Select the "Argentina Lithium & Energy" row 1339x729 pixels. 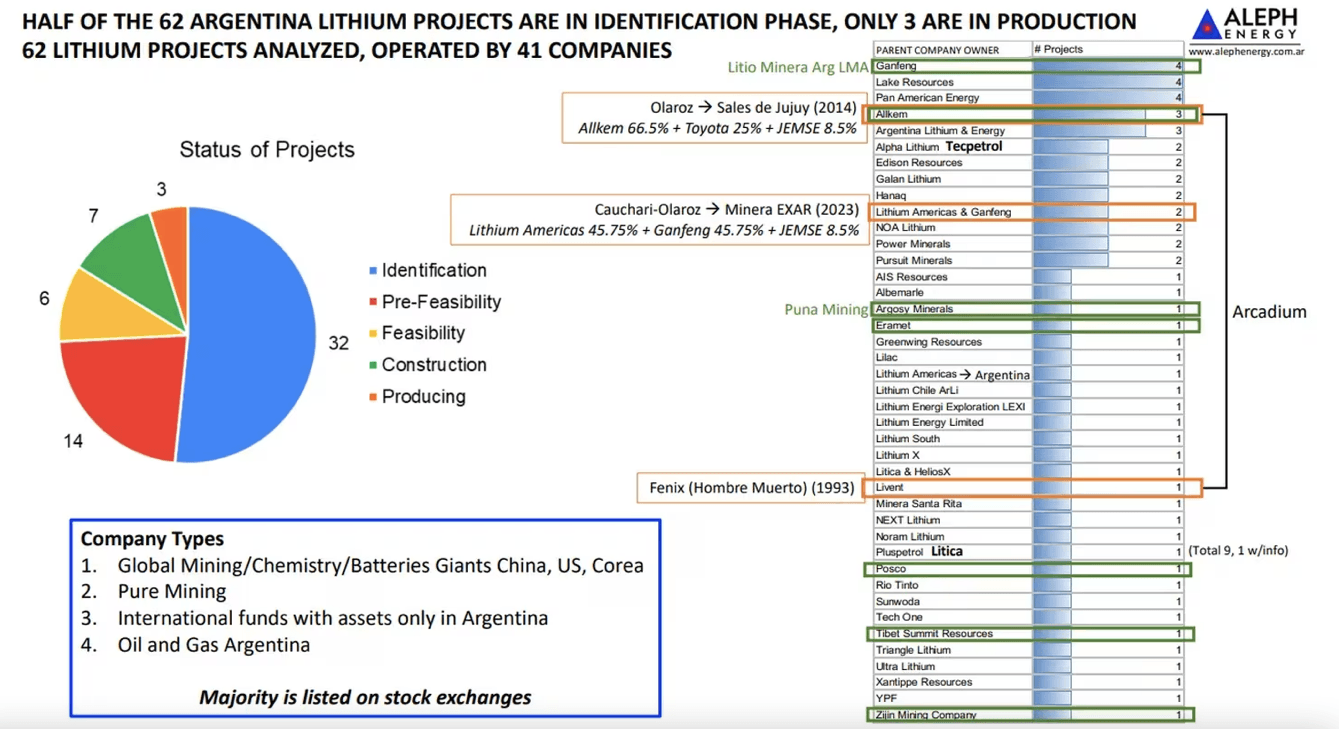1029,131
